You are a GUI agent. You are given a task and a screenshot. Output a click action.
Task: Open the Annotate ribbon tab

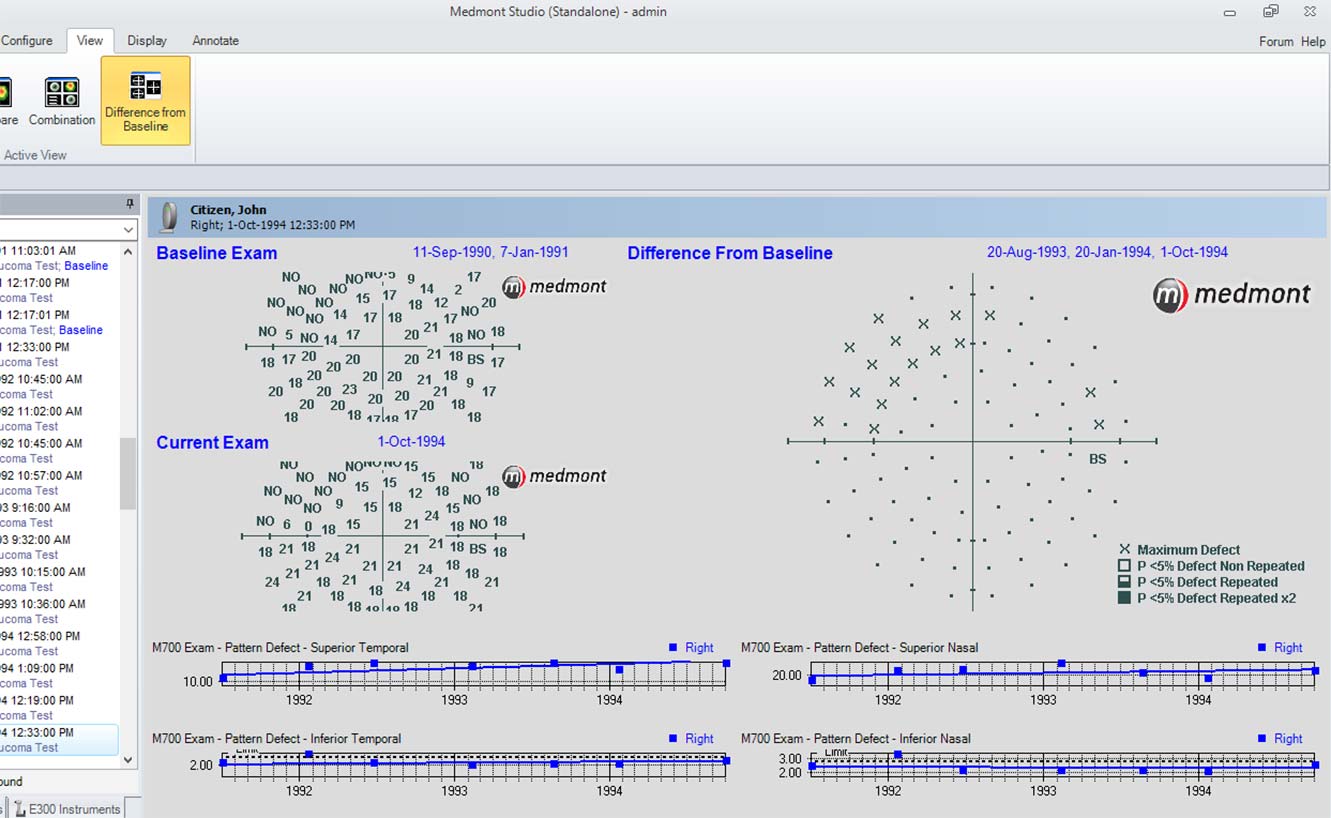click(x=215, y=41)
